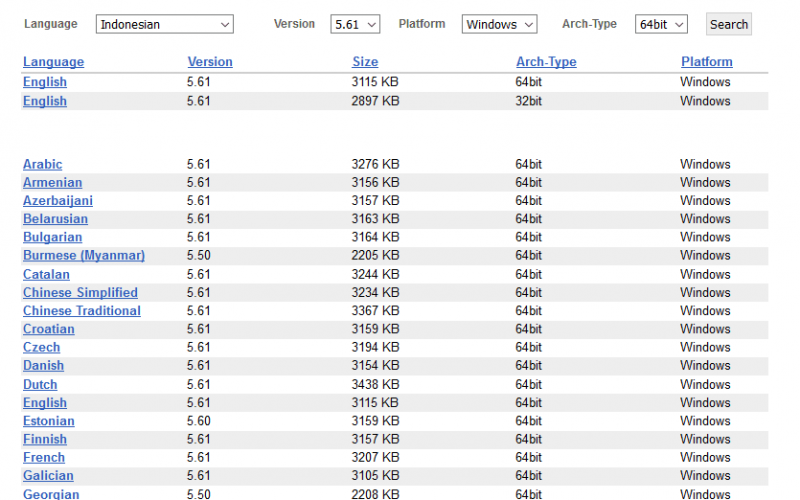Select 64bit cell in Finnish row
The height and width of the screenshot is (500, 800).
tap(528, 439)
